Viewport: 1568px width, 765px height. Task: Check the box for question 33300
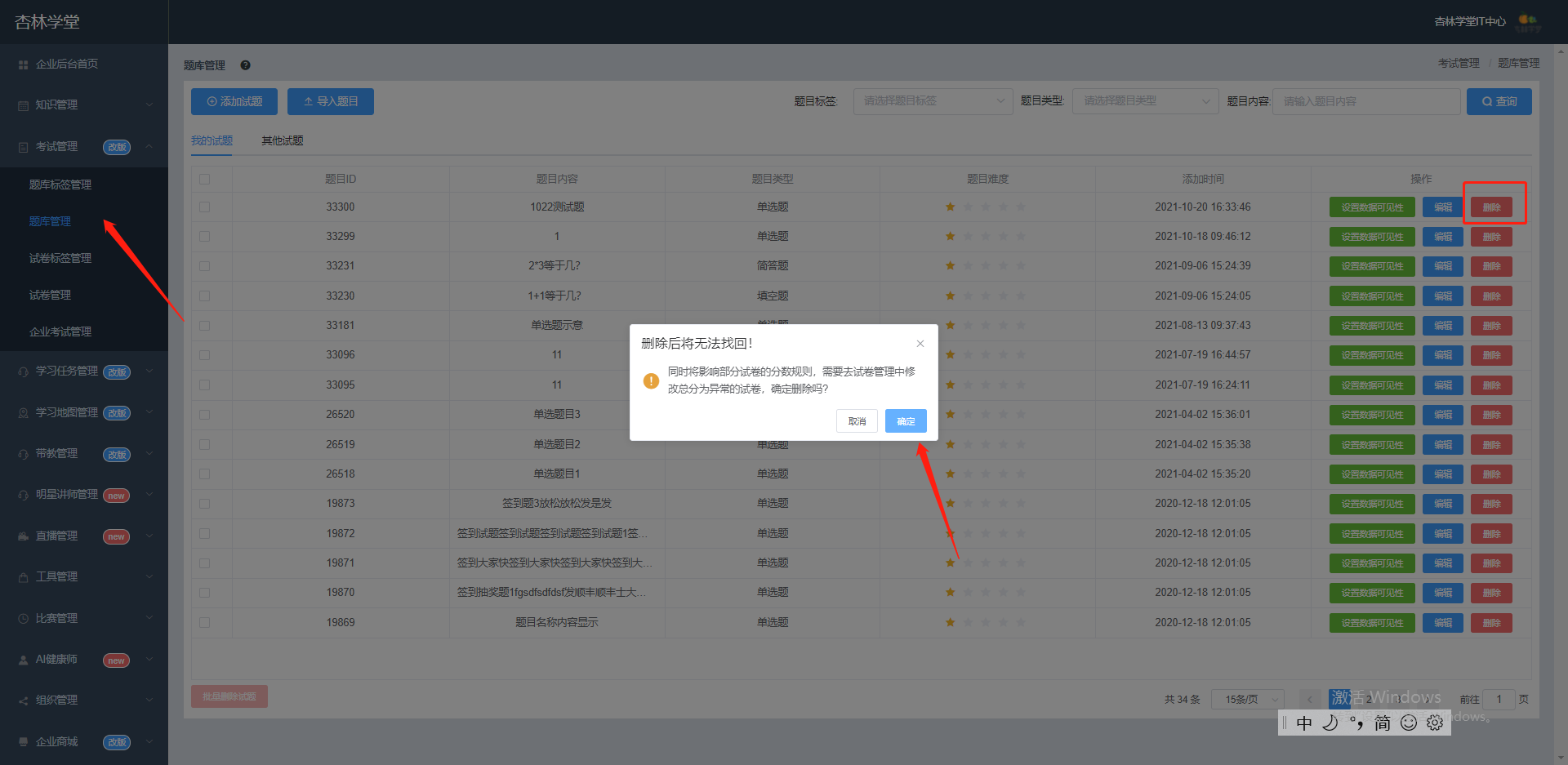point(205,207)
